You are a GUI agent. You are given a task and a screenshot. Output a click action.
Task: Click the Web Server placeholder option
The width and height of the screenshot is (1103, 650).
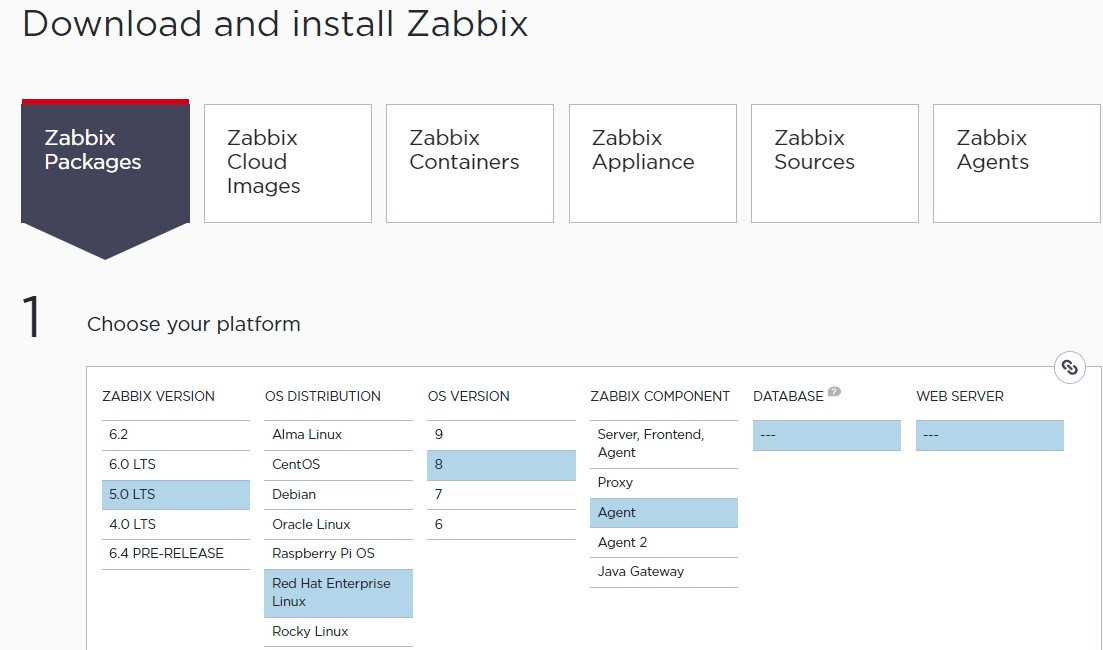(x=989, y=436)
